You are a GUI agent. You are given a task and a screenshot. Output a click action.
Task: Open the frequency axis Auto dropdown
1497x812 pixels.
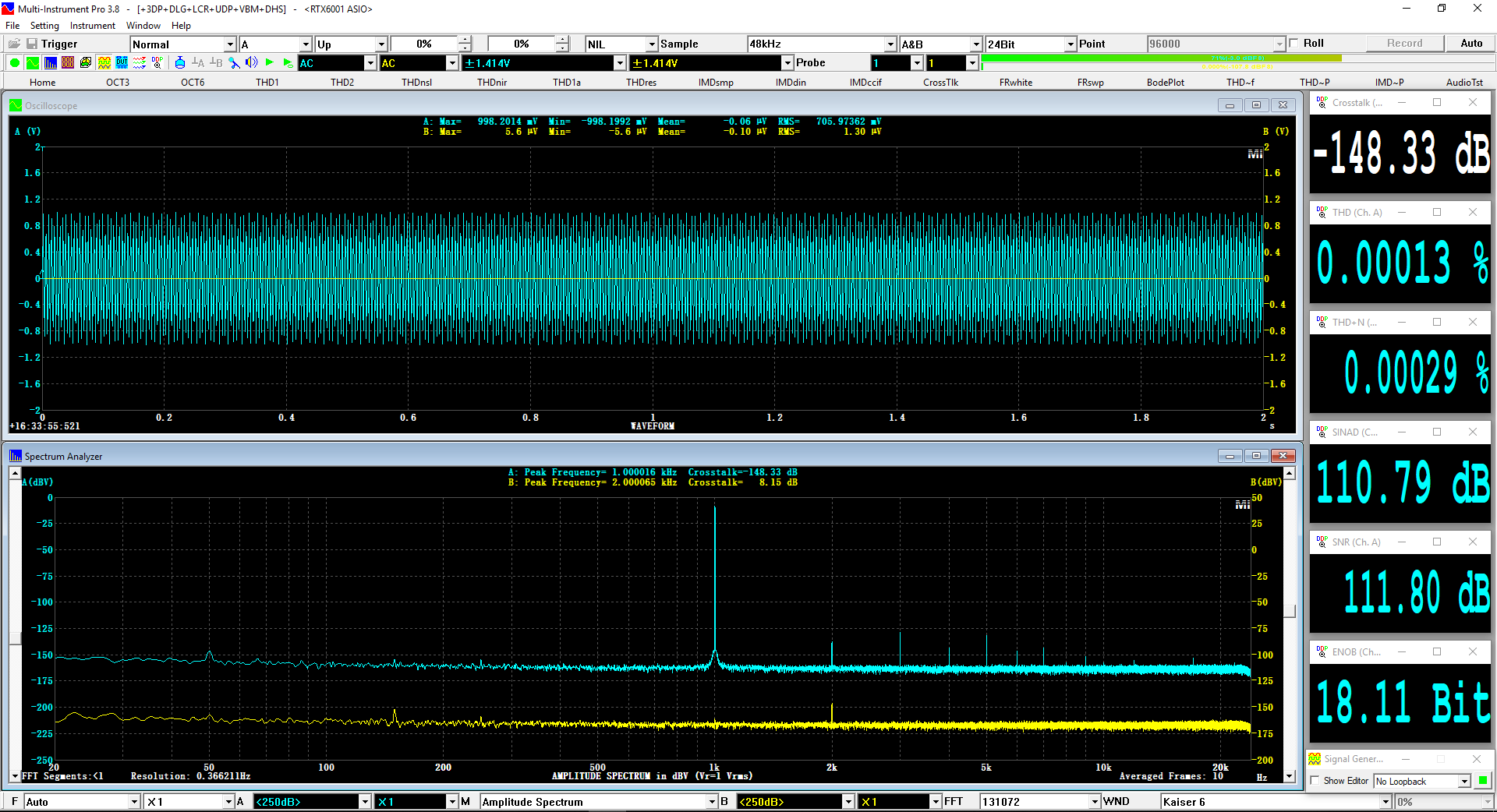tap(134, 802)
